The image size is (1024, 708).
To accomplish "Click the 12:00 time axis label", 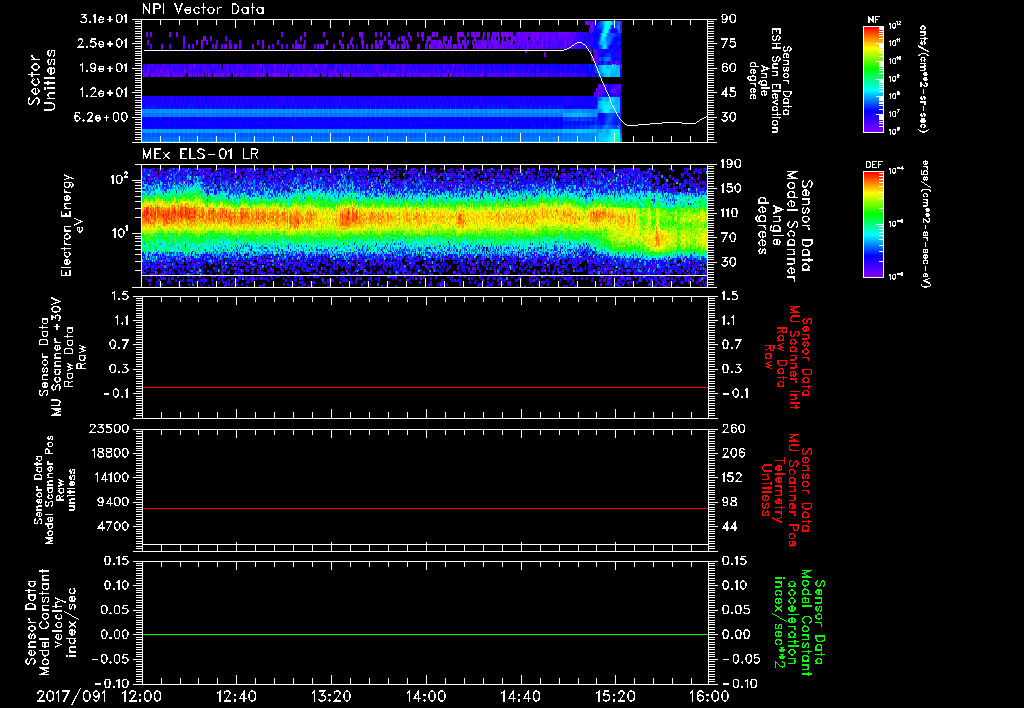I will click(x=142, y=696).
